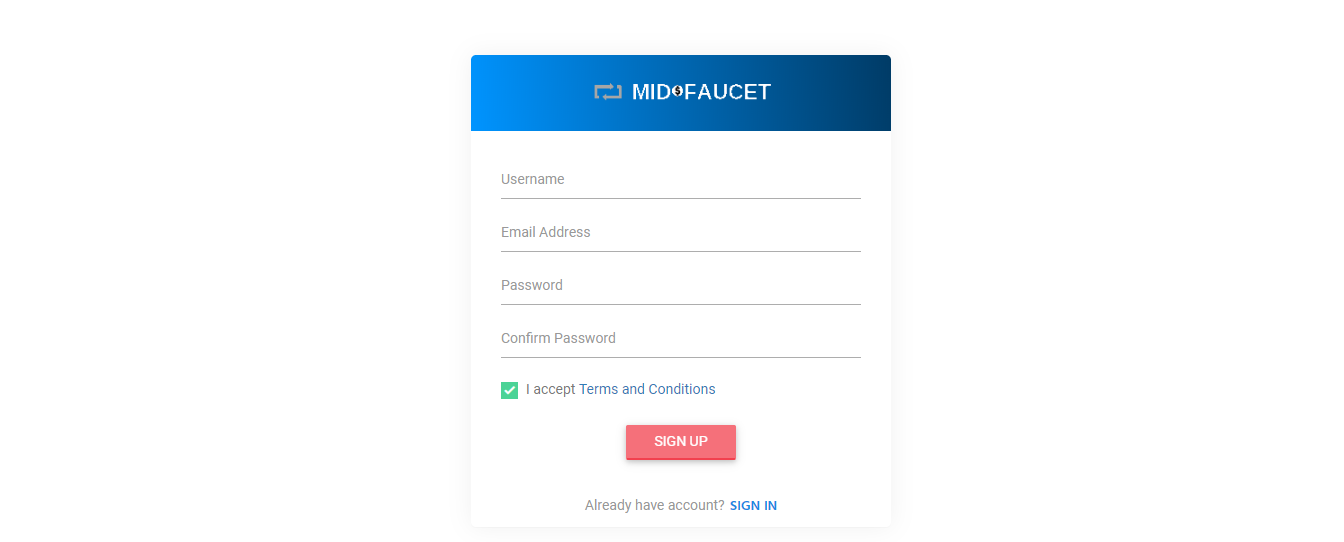Click the dollar coin icon in MIDFAUCET logo
Image resolution: width=1344 pixels, height=542 pixels.
point(678,91)
